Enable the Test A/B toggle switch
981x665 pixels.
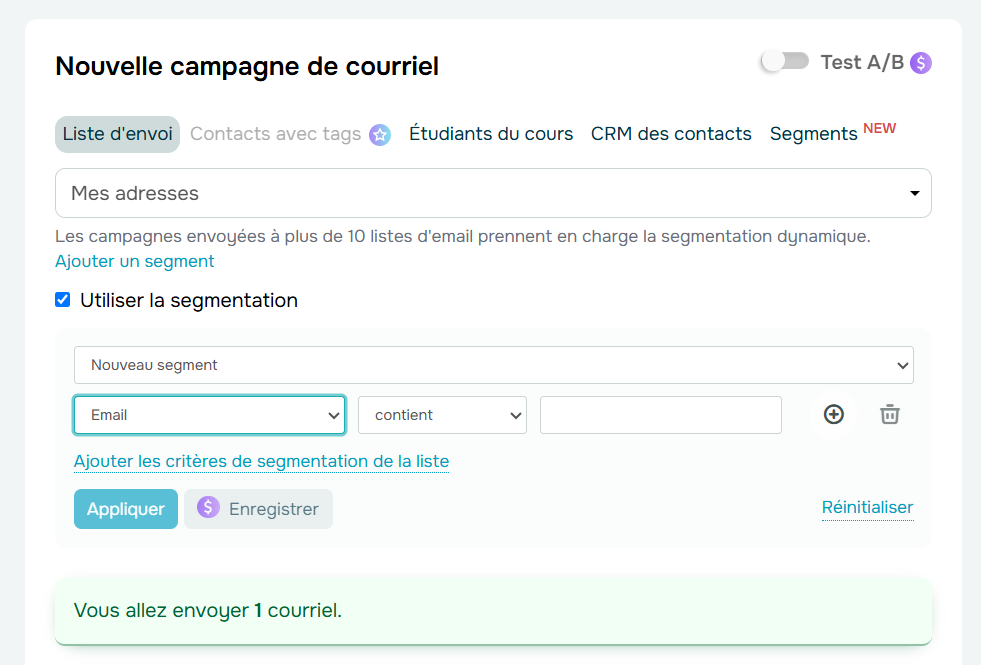[784, 61]
